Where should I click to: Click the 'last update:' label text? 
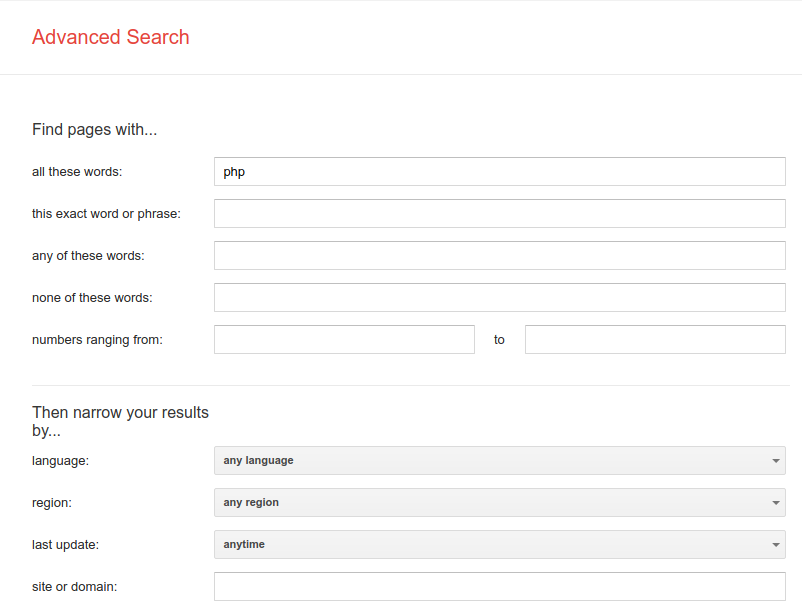[65, 545]
